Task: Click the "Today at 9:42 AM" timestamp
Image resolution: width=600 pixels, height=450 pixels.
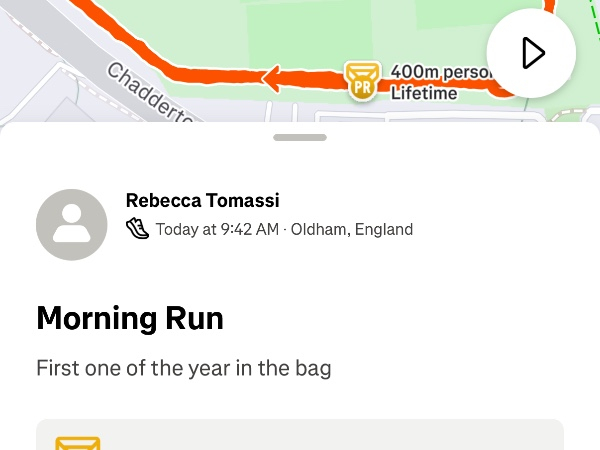Action: tap(217, 229)
